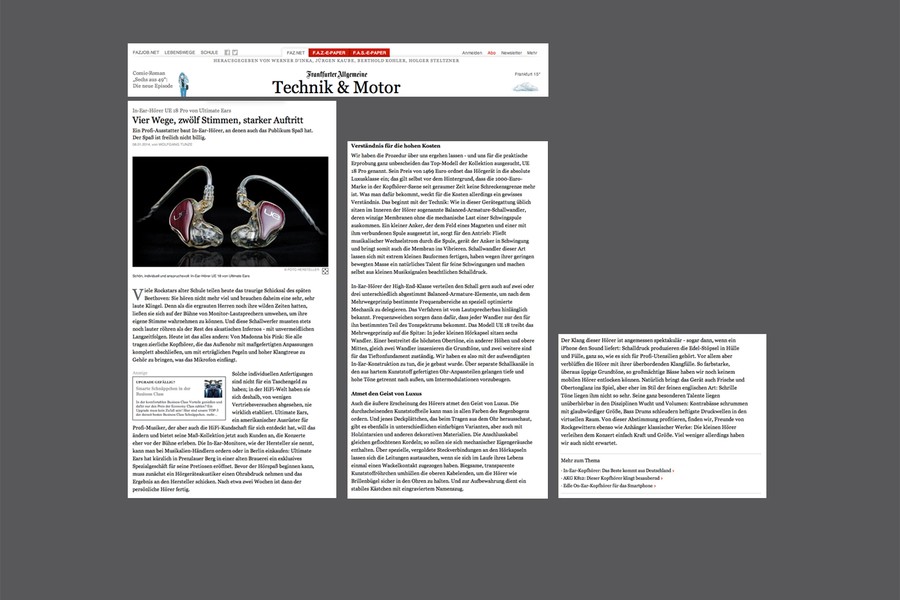
Task: Click the author name WOLFGANG TUNZE
Action: pyautogui.click(x=176, y=145)
